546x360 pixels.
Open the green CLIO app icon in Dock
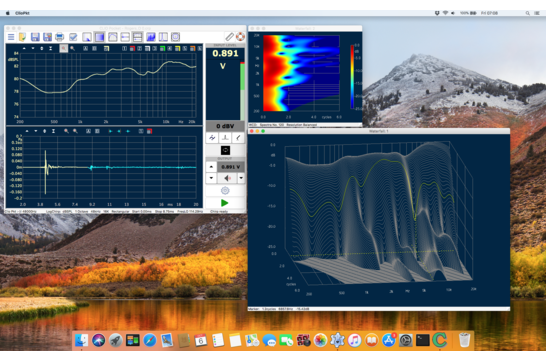tap(440, 340)
